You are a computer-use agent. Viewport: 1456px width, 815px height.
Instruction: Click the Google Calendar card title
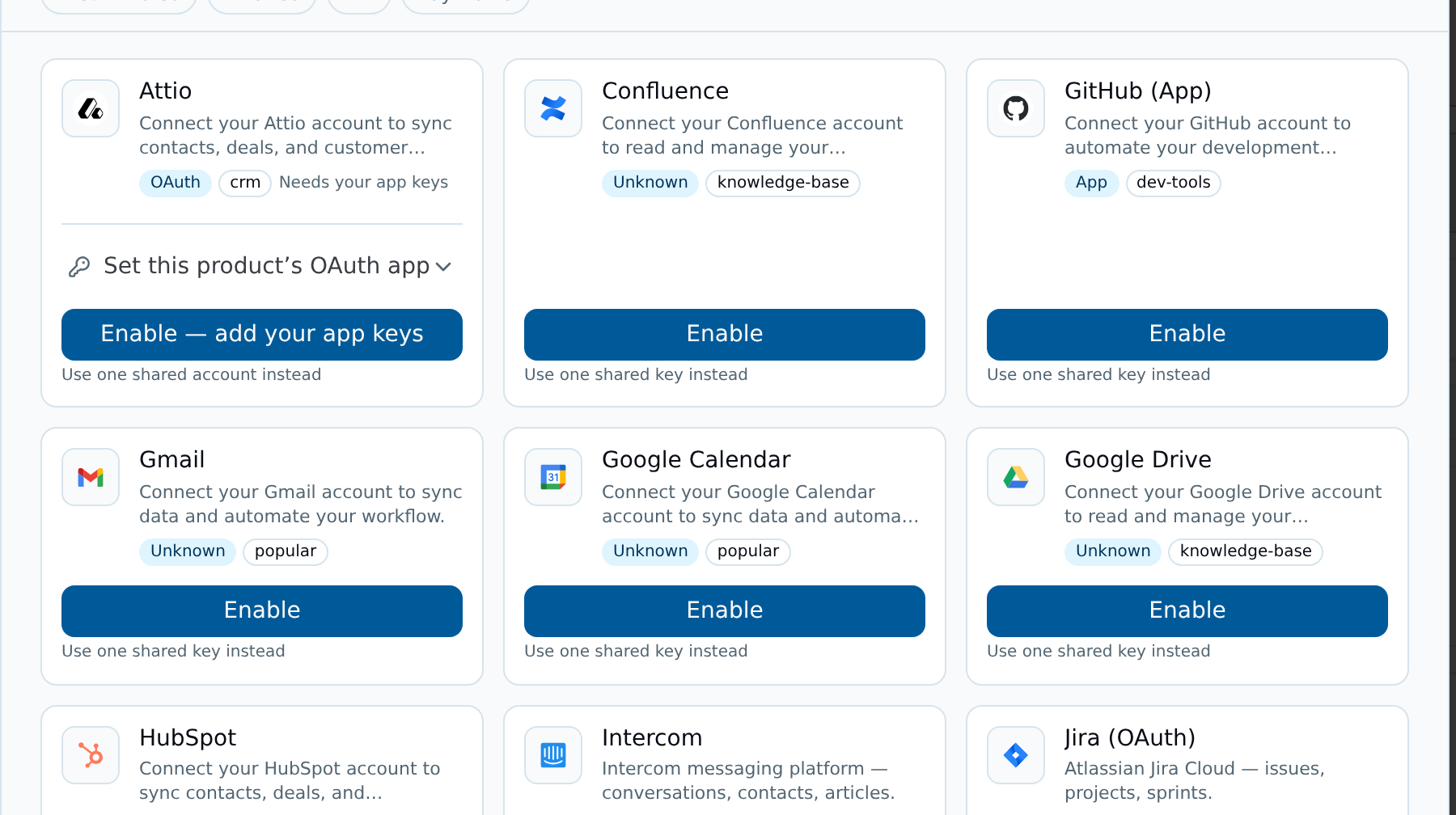(x=696, y=460)
